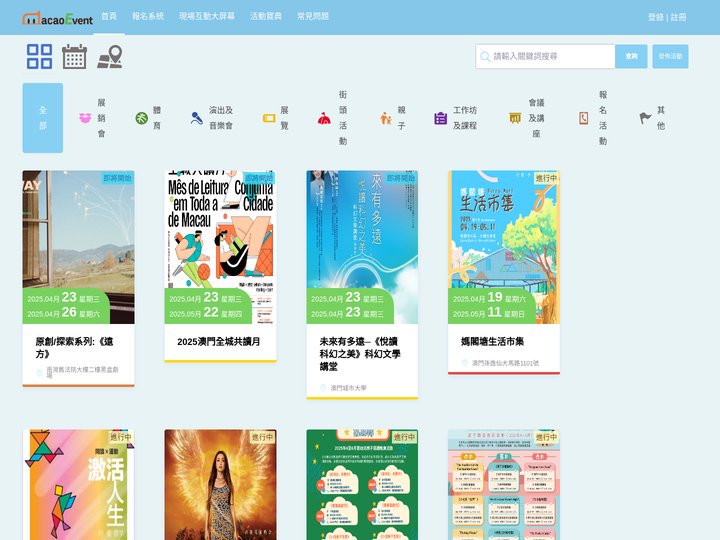The width and height of the screenshot is (720, 540).
Task: Open 現場互動大屏幕 nav item
Action: [x=207, y=17]
